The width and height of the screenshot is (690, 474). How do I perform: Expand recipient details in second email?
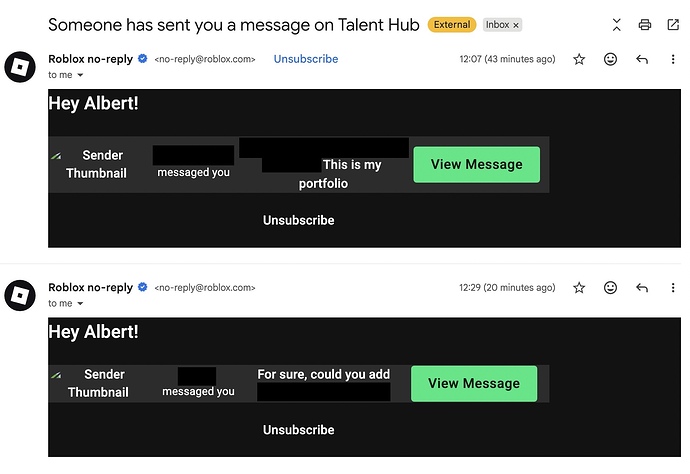(x=80, y=303)
